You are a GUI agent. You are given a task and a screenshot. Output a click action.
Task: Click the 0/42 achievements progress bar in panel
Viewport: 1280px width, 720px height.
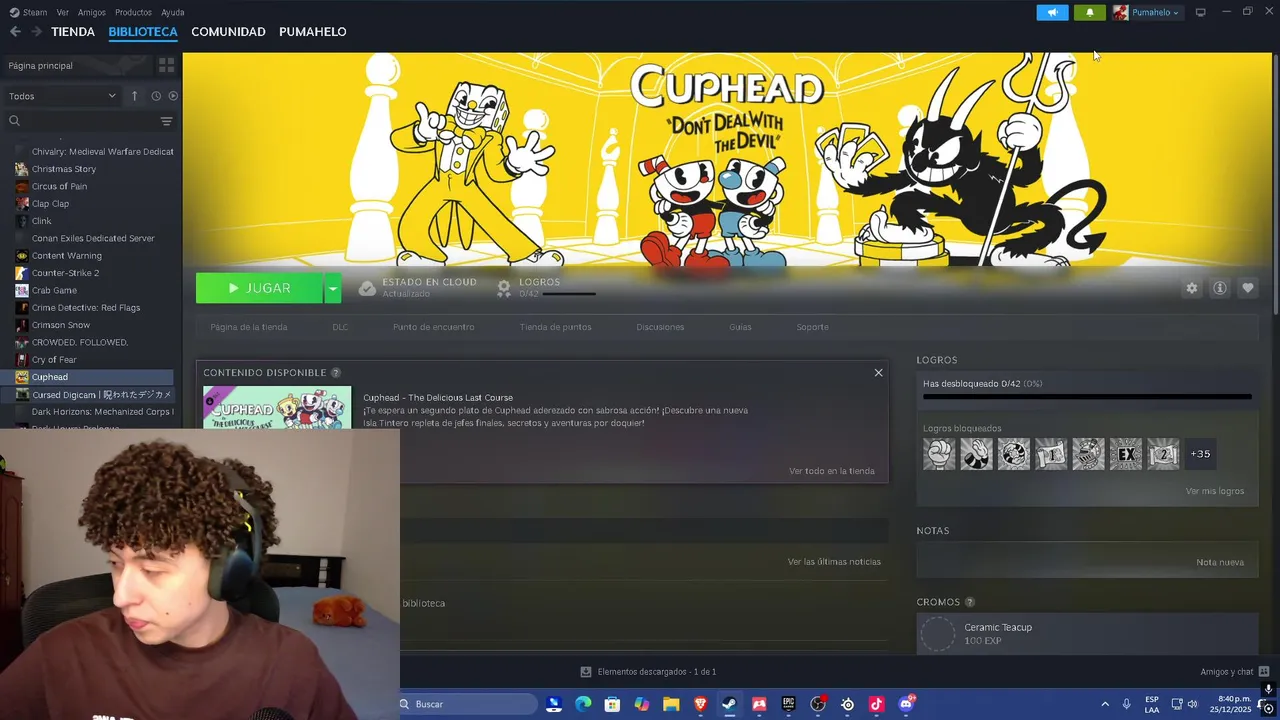tap(1087, 397)
